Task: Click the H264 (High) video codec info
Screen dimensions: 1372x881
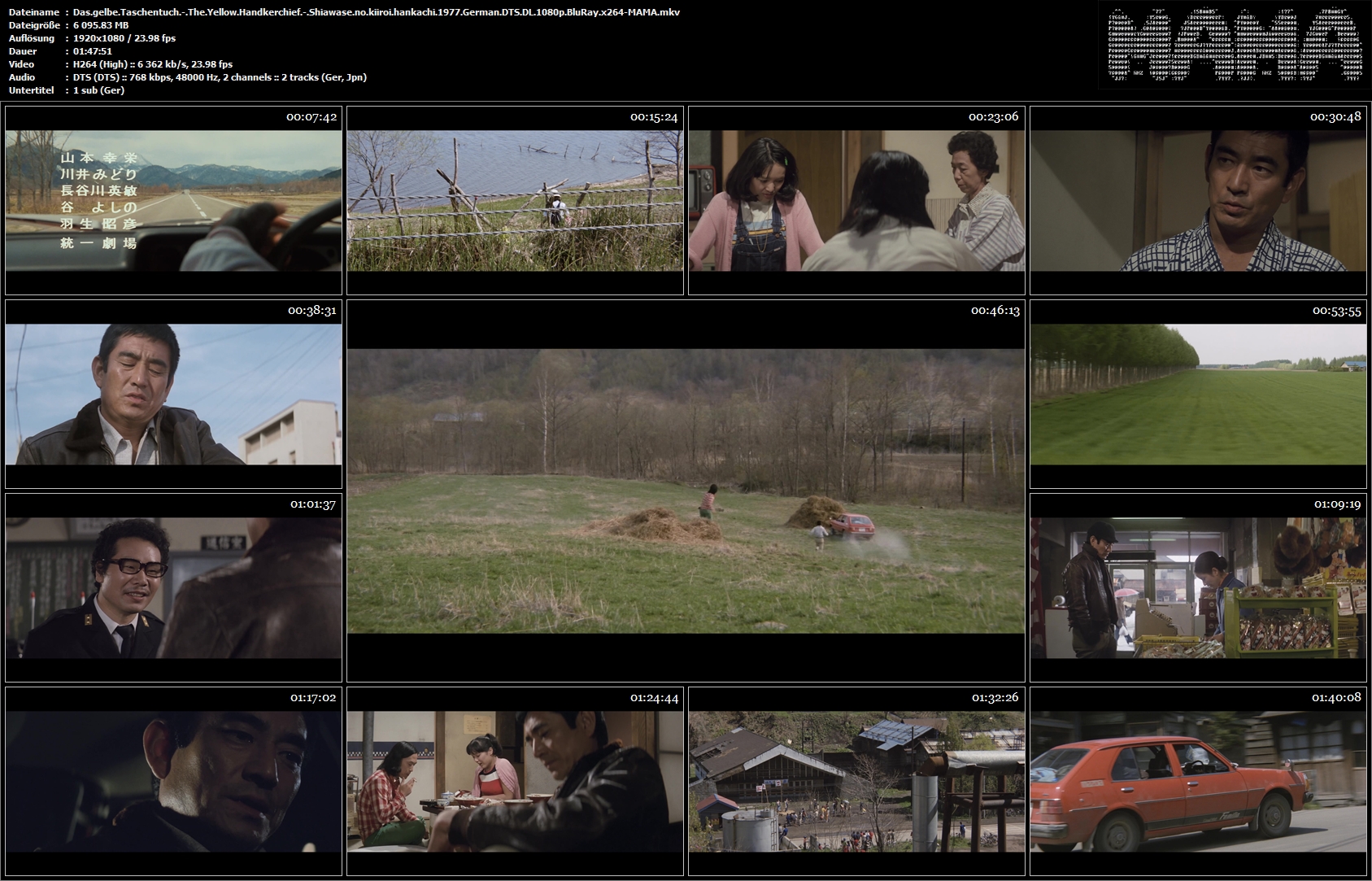Action: (x=153, y=64)
